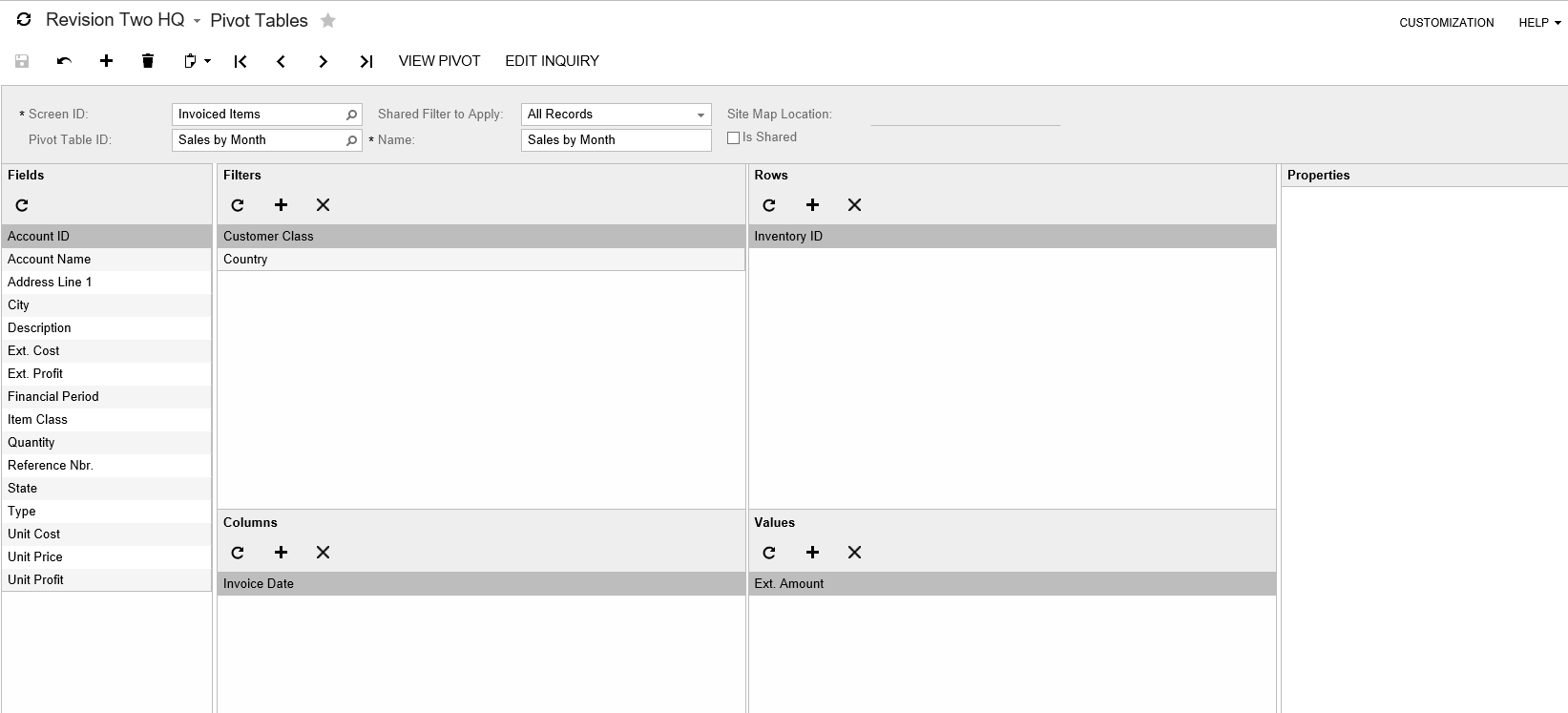This screenshot has width=1568, height=713.
Task: Click the Name input field
Action: tap(616, 140)
